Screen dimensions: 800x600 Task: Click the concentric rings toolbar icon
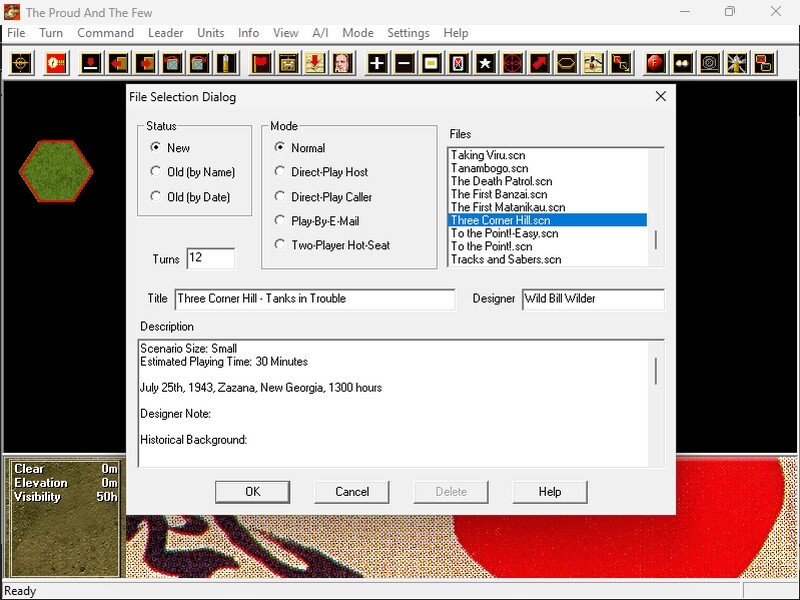[710, 63]
